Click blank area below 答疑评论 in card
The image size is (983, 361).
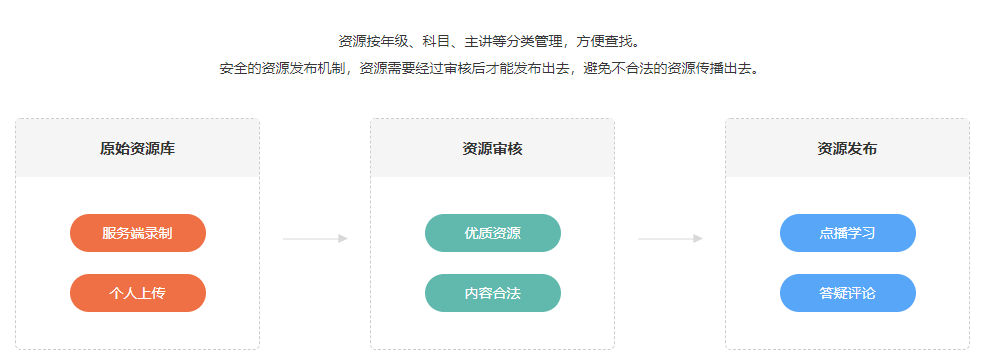(847, 330)
